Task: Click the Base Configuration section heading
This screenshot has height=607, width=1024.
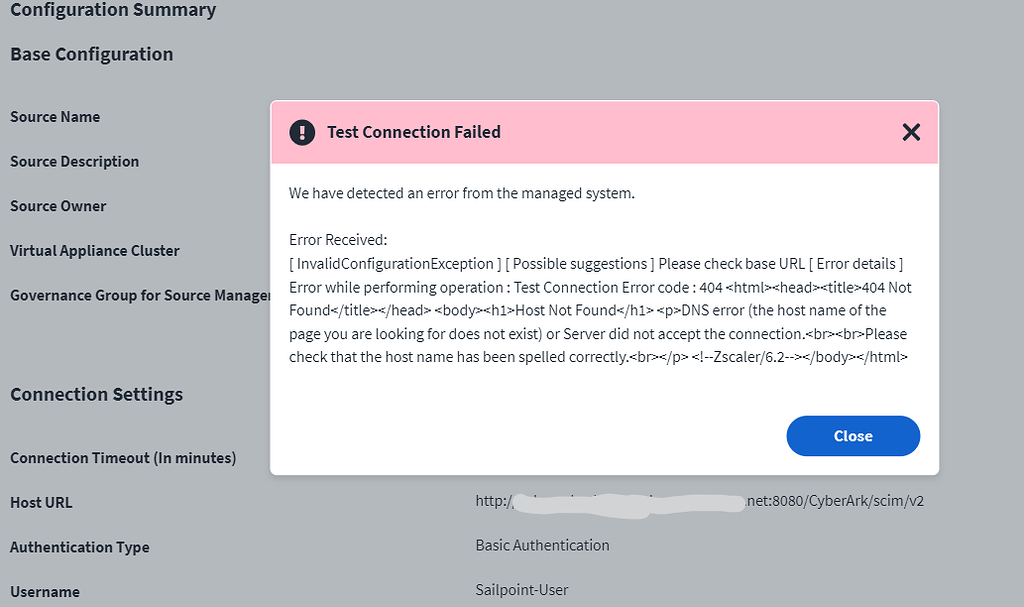Action: 92,55
